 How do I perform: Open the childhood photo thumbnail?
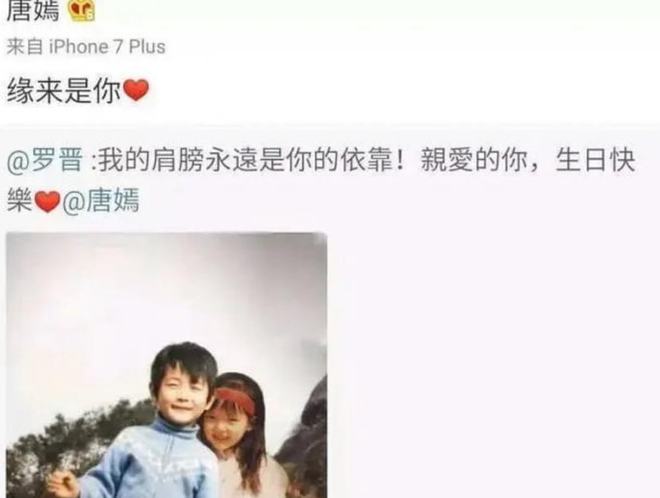(x=167, y=365)
